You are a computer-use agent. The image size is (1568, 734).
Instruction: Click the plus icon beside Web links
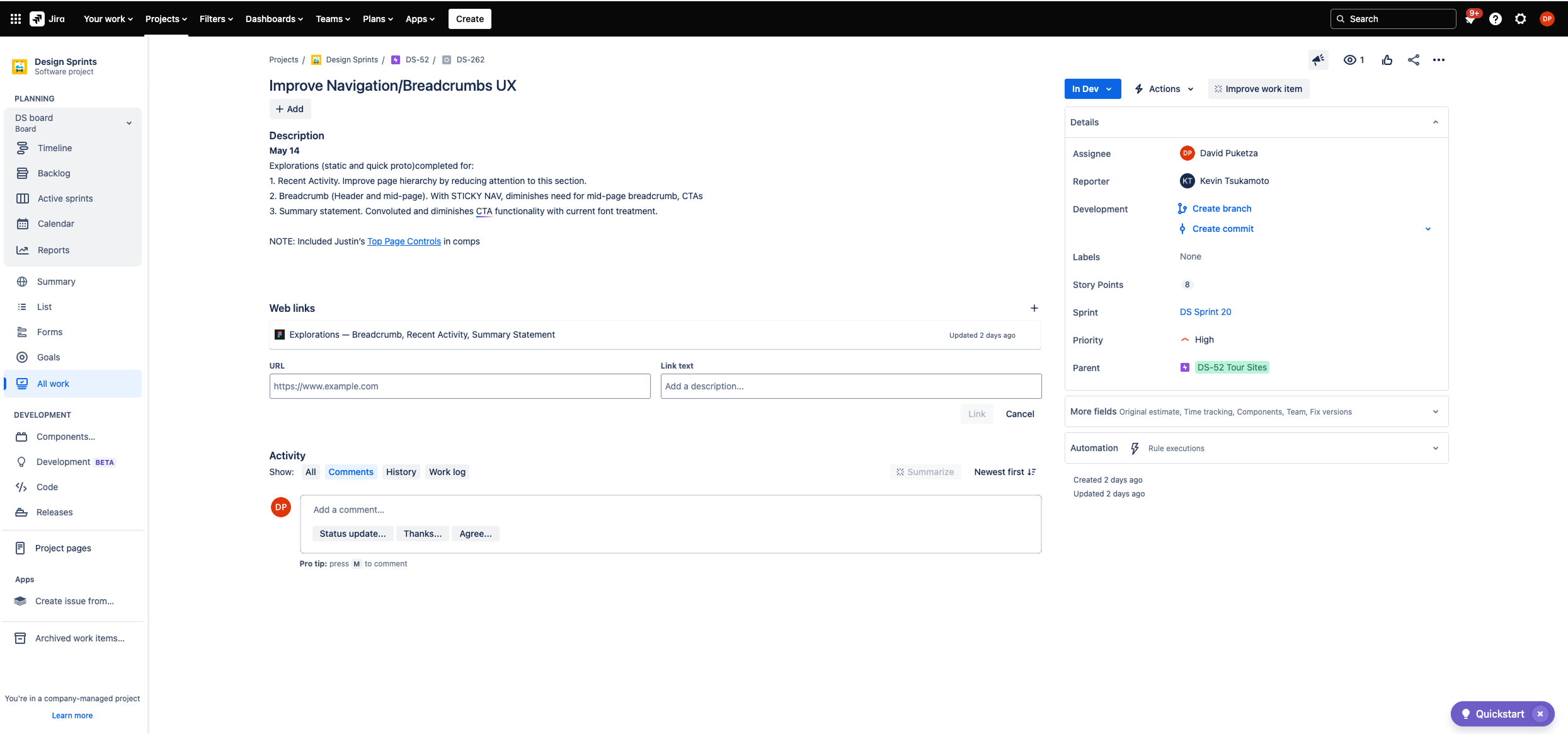pos(1034,308)
